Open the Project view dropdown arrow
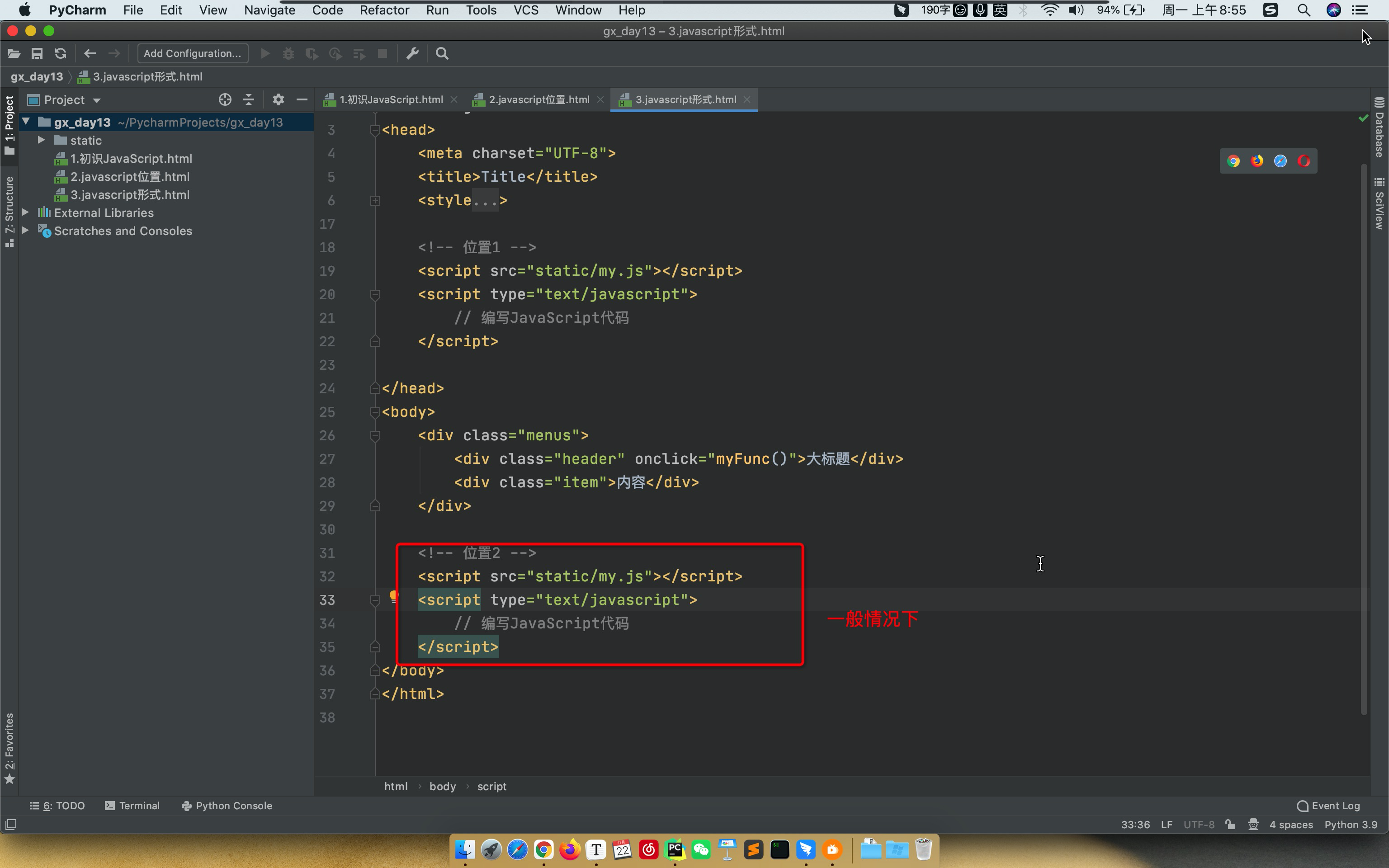Viewport: 1389px width, 868px height. coord(96,100)
